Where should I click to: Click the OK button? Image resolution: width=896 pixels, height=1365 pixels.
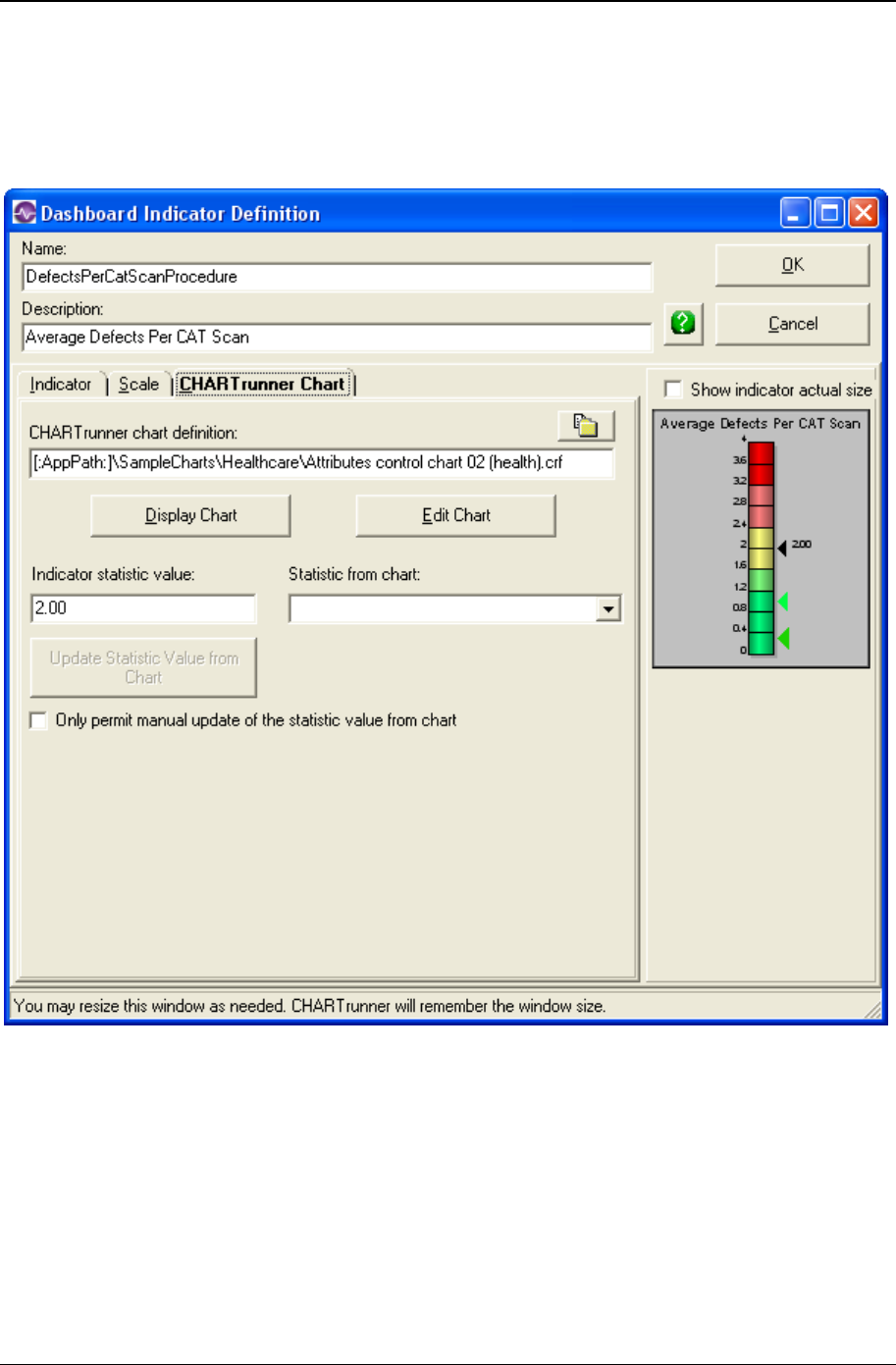coord(792,265)
